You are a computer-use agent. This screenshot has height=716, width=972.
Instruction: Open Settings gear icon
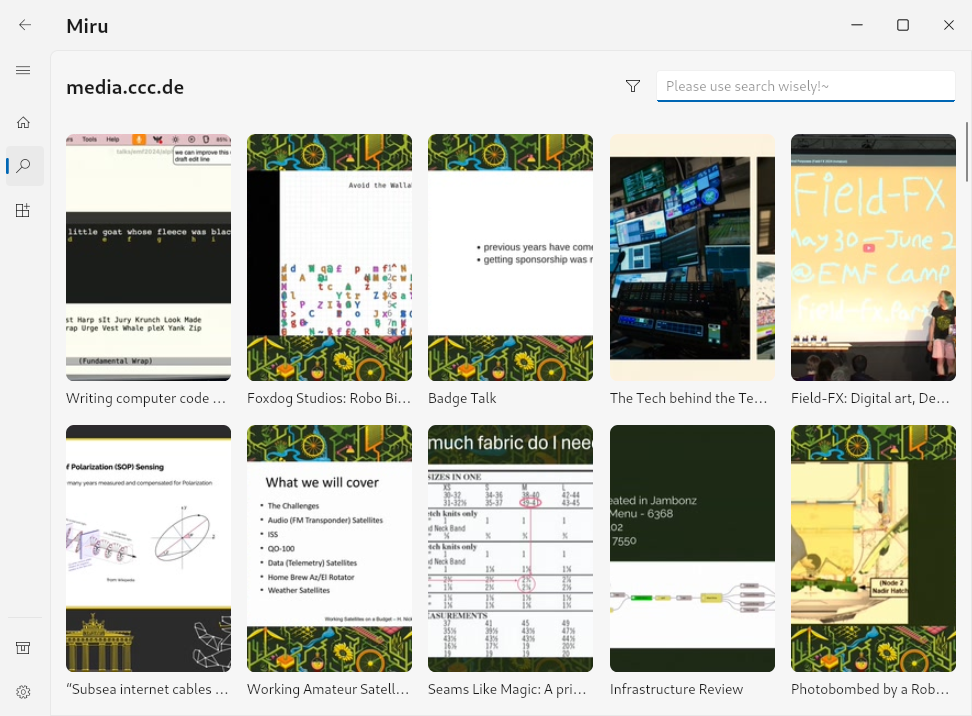[23, 692]
